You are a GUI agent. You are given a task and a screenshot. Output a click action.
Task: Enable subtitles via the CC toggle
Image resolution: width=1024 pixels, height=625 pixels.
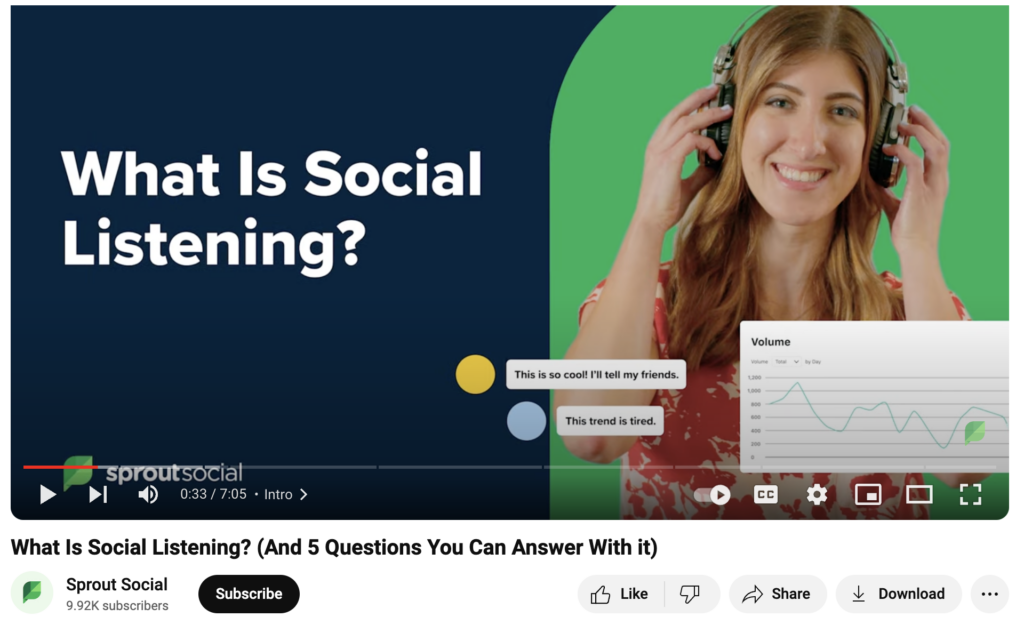pos(765,494)
